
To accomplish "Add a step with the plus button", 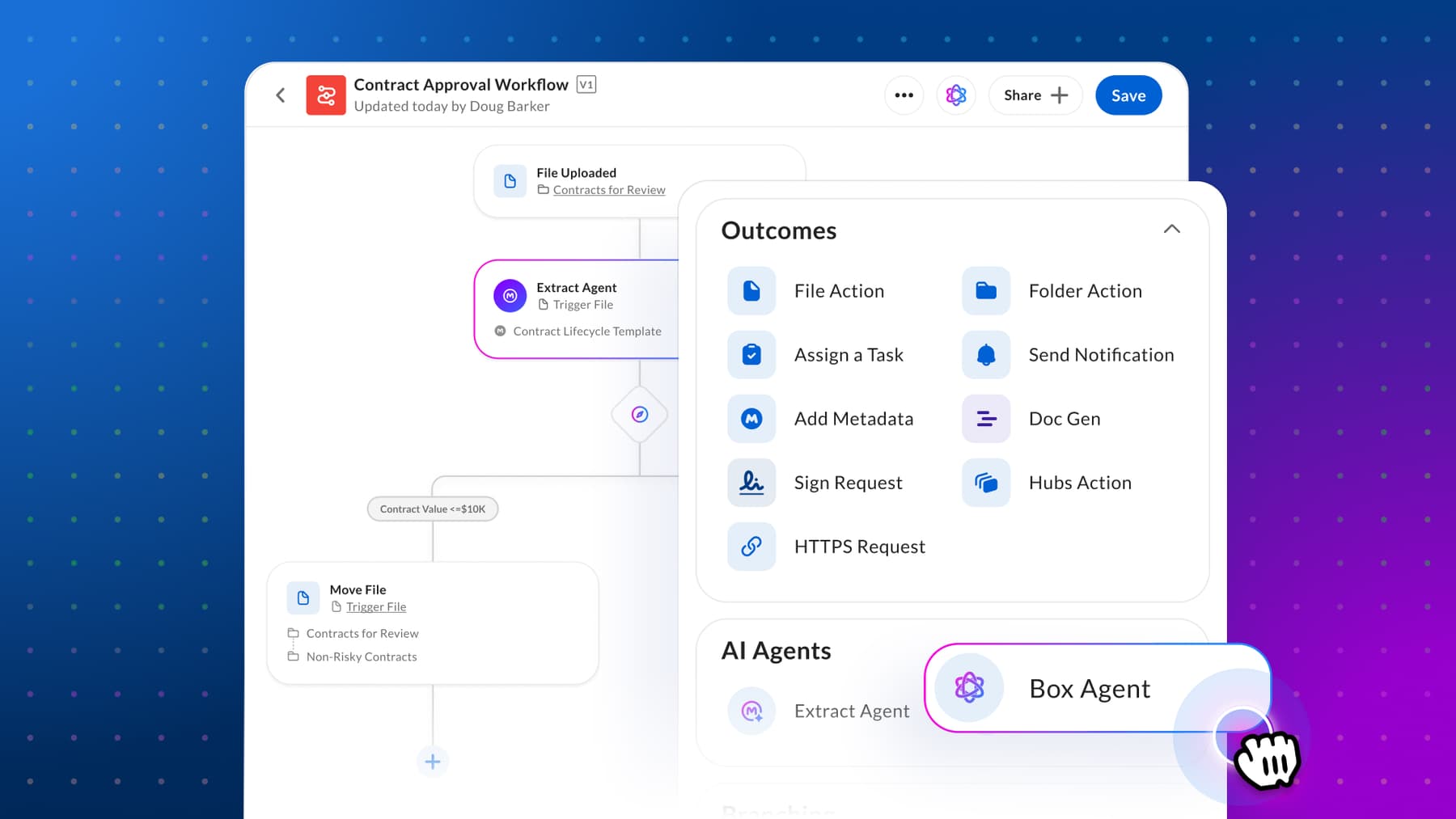I will tap(433, 762).
